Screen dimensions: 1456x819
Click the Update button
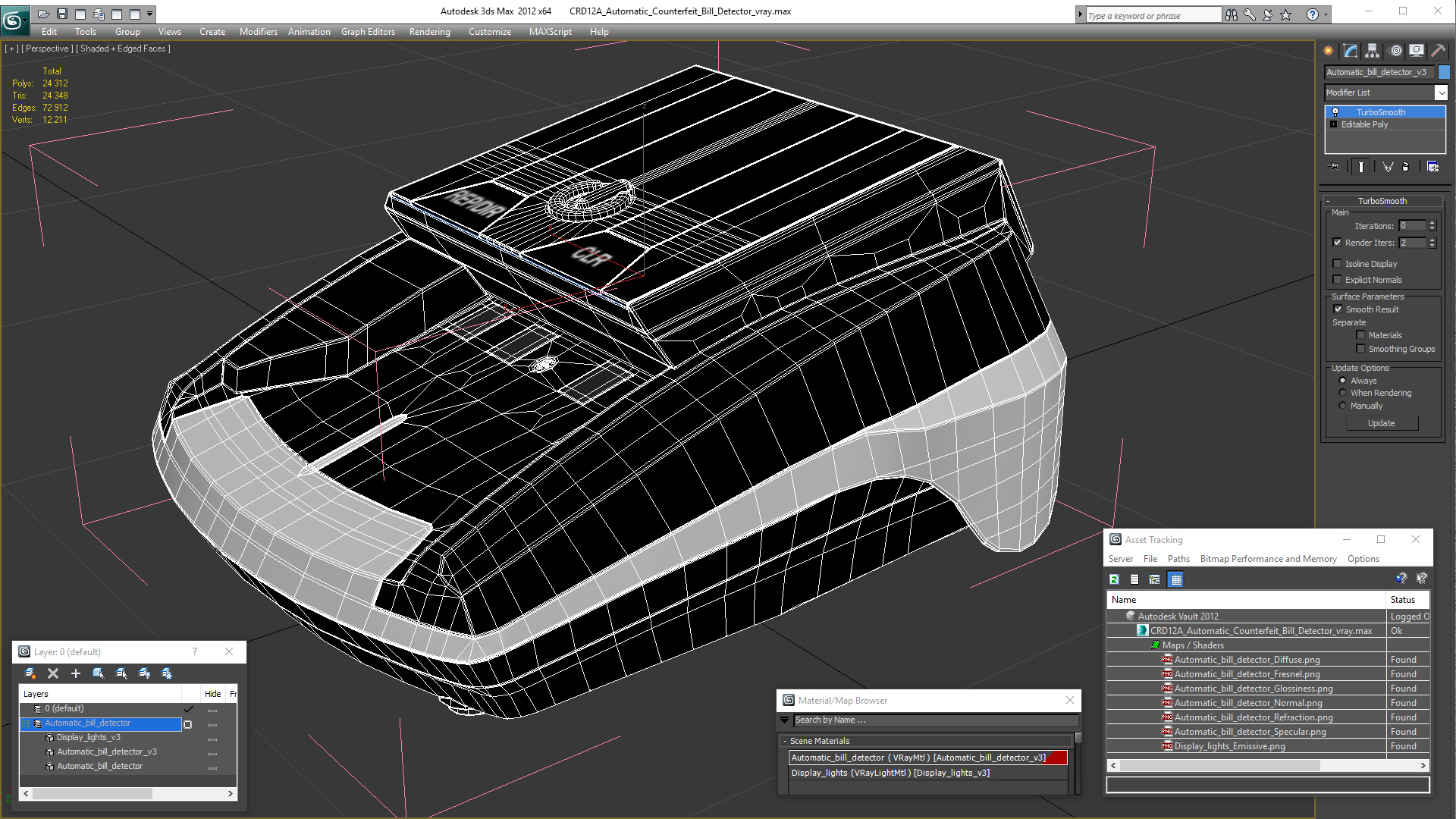1382,423
